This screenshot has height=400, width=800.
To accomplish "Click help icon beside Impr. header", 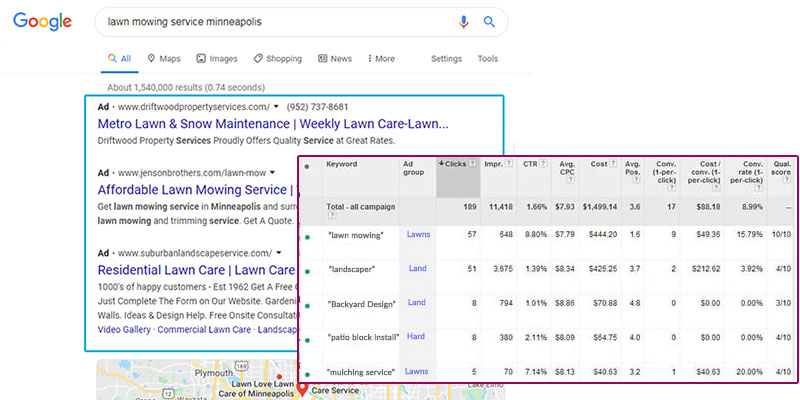I will coord(509,164).
